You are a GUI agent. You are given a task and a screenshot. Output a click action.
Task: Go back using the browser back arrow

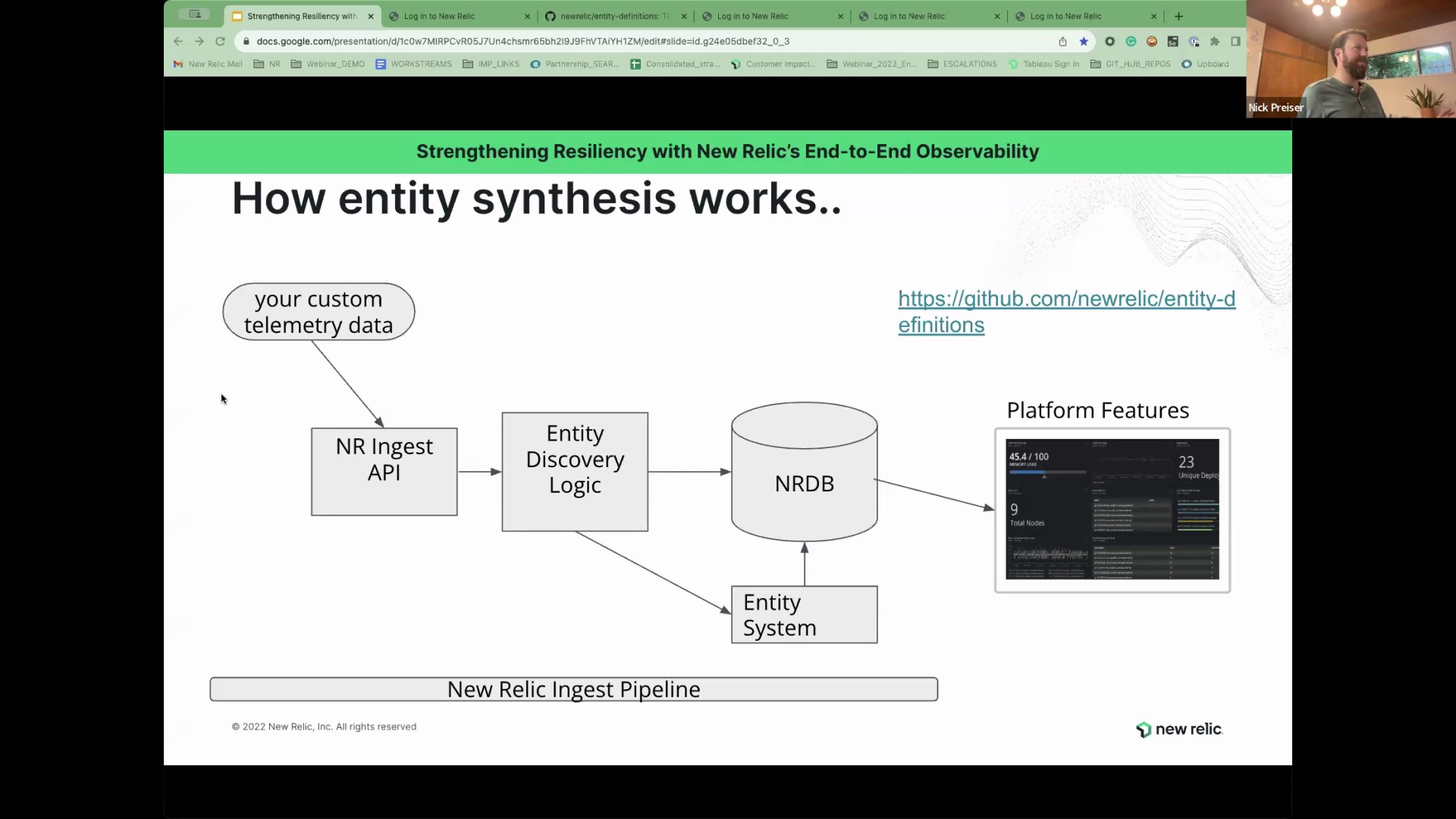pyautogui.click(x=178, y=41)
